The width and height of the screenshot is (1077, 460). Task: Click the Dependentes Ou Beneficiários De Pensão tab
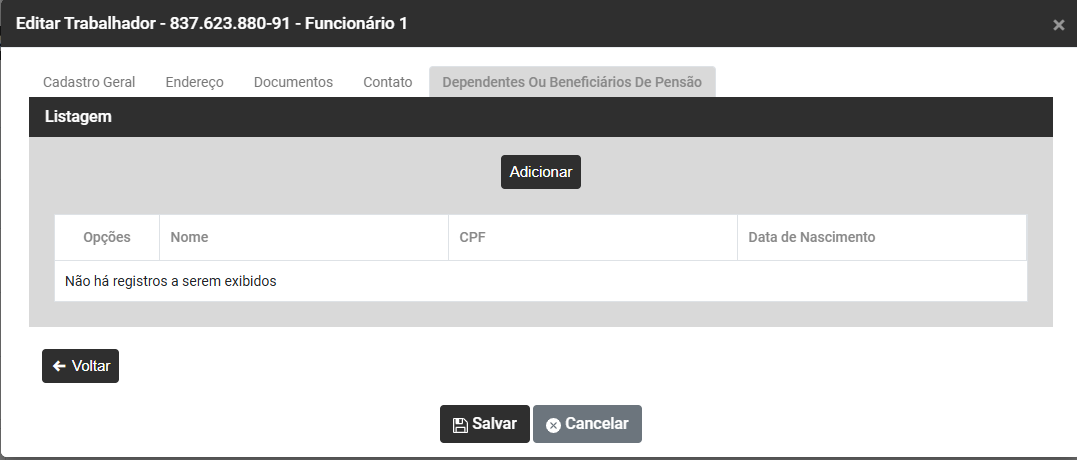pyautogui.click(x=572, y=82)
